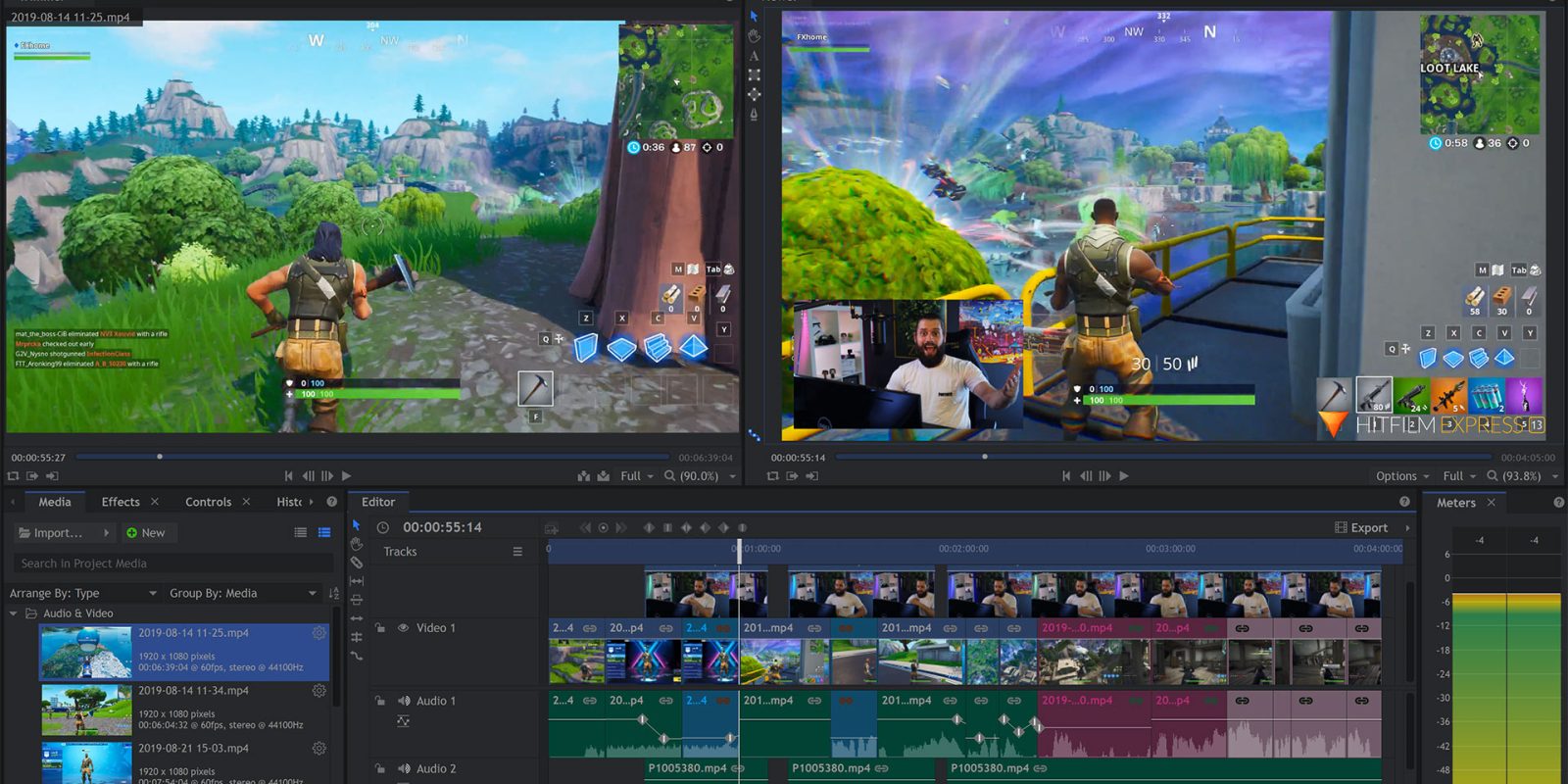Switch media panel to preview thumbnail view

point(324,533)
